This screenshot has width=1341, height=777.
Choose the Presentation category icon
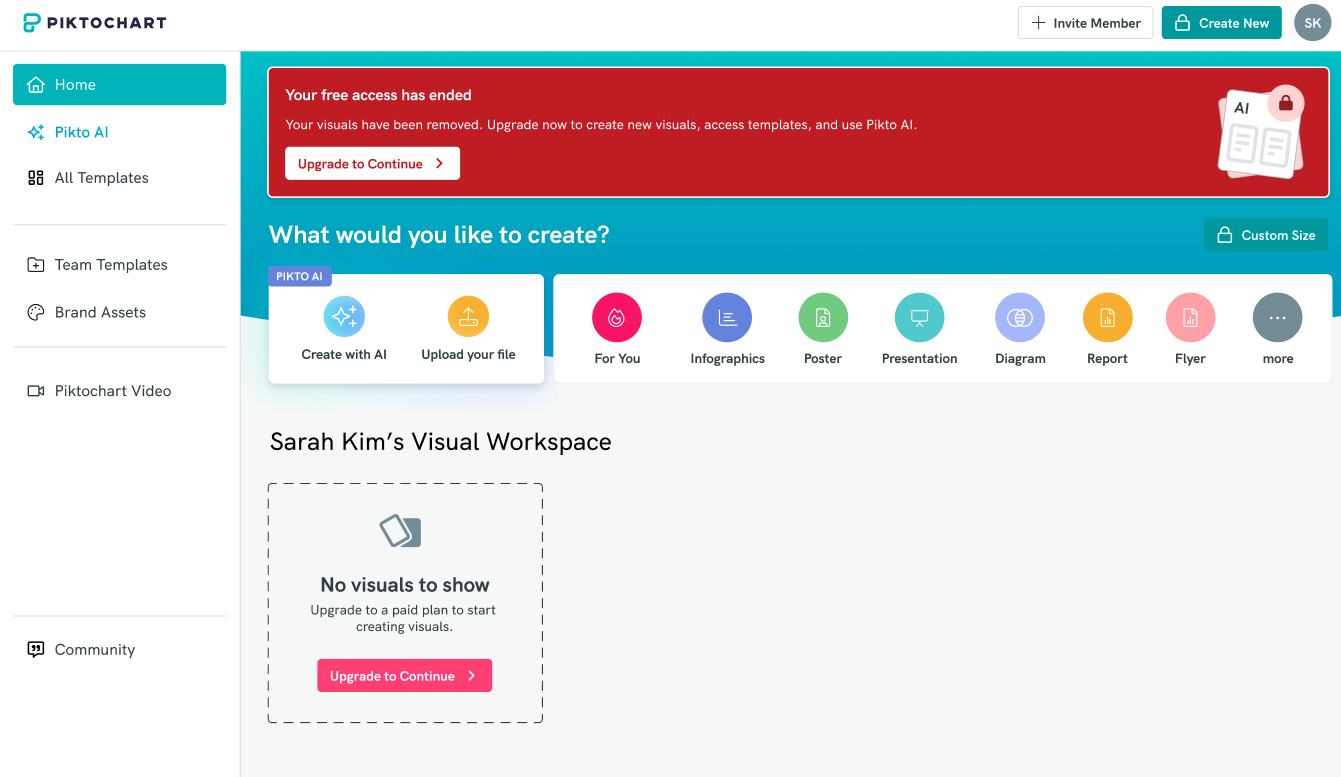point(920,318)
